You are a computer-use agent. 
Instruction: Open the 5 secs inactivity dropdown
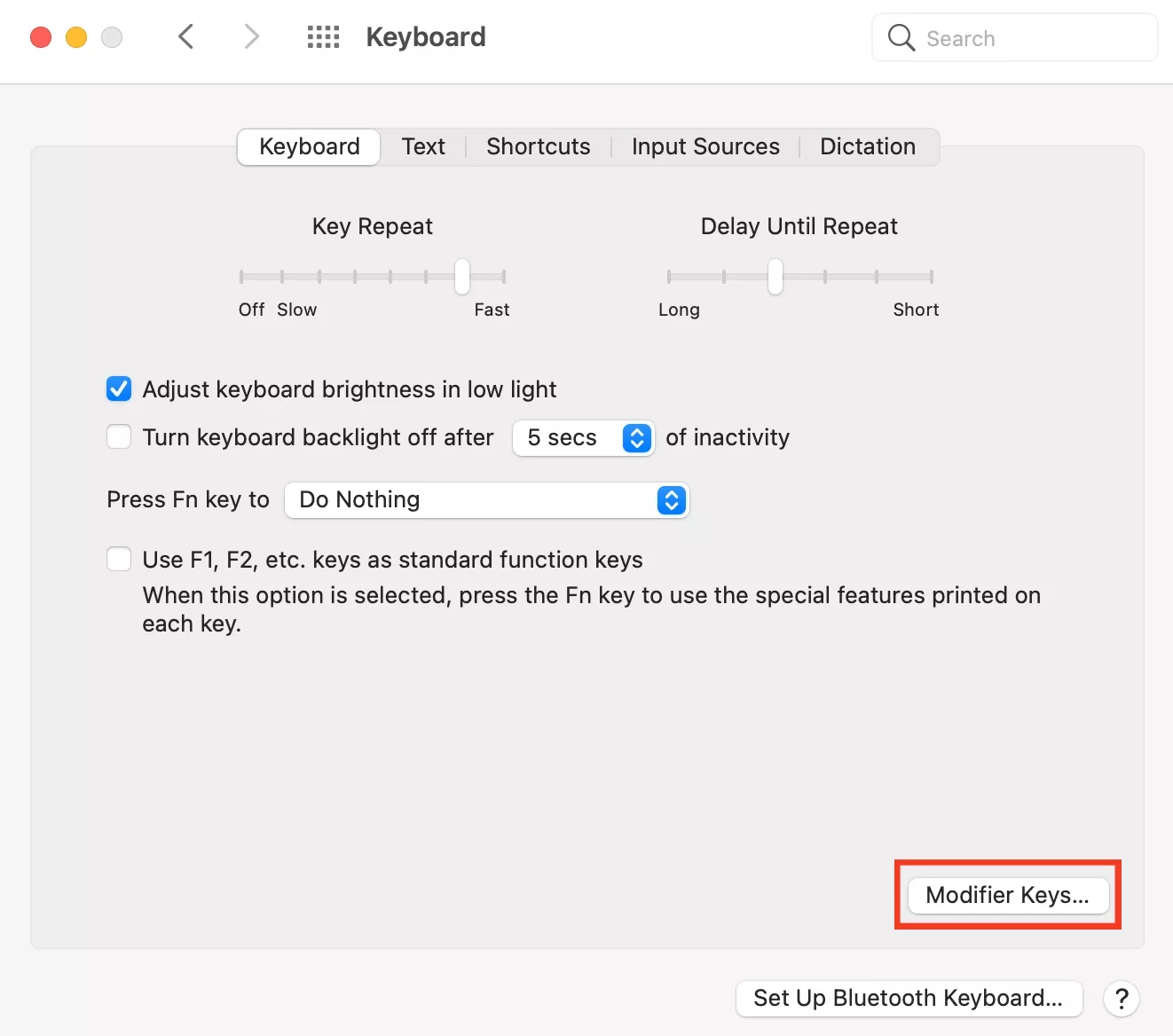583,438
